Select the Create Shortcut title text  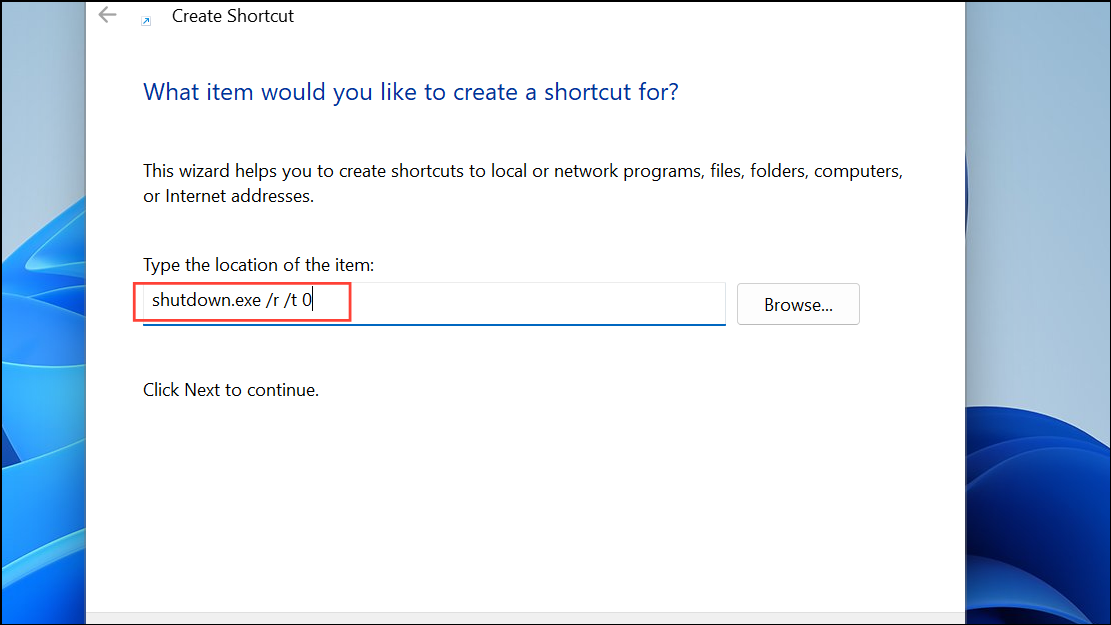pos(232,15)
